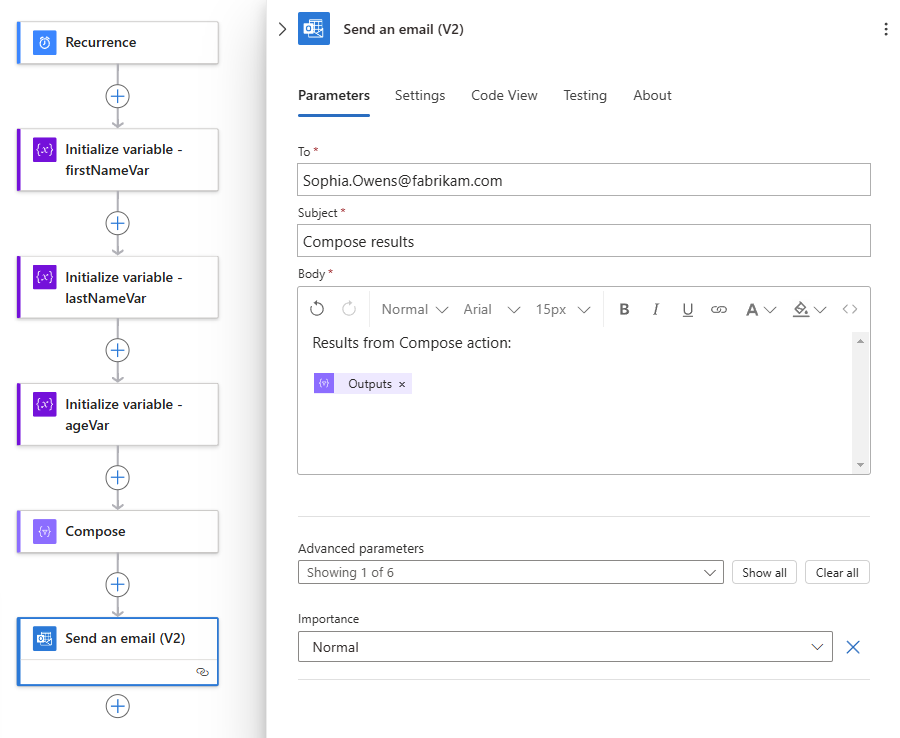Switch to the Settings tab

pos(420,95)
